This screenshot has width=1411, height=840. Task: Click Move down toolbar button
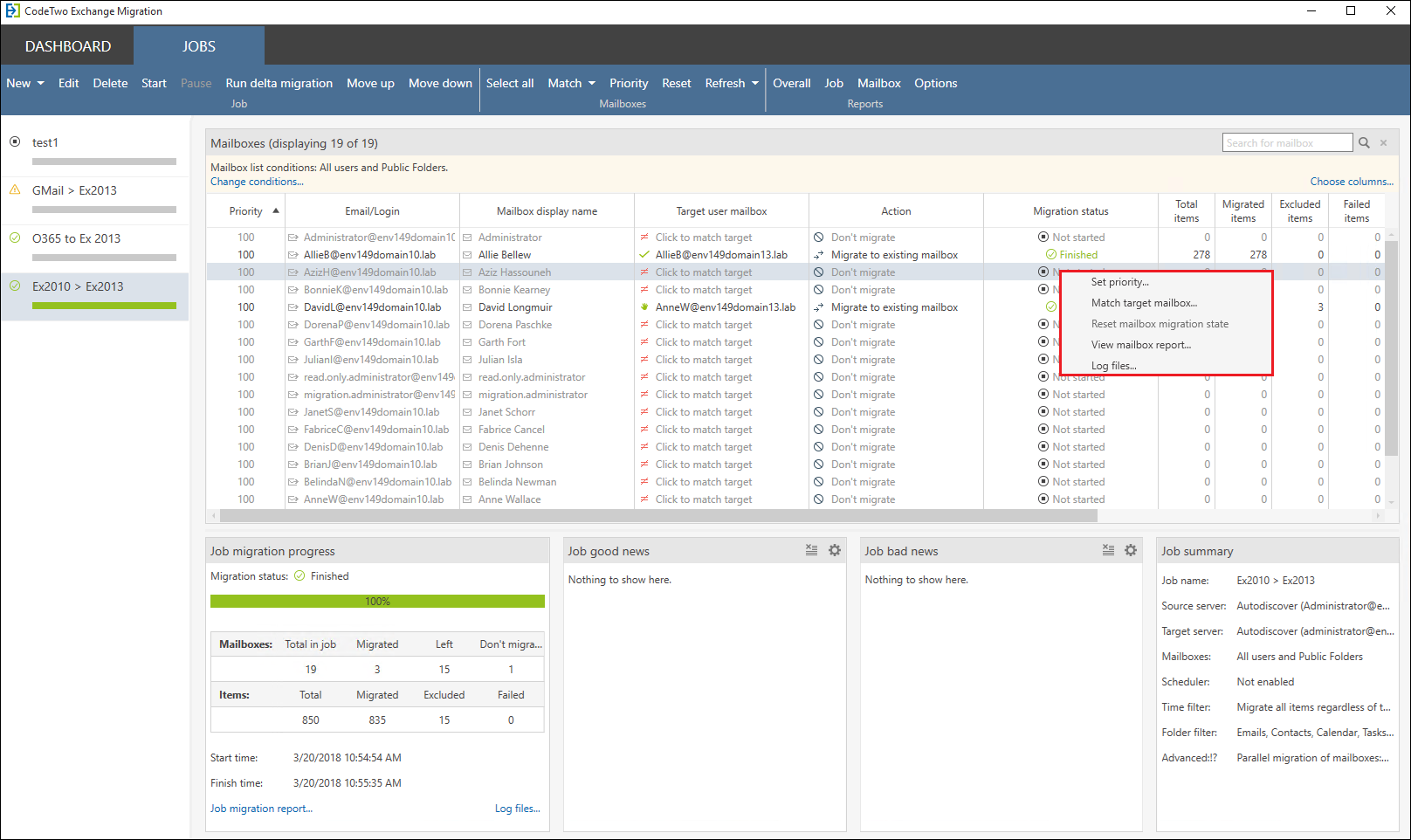click(x=440, y=83)
